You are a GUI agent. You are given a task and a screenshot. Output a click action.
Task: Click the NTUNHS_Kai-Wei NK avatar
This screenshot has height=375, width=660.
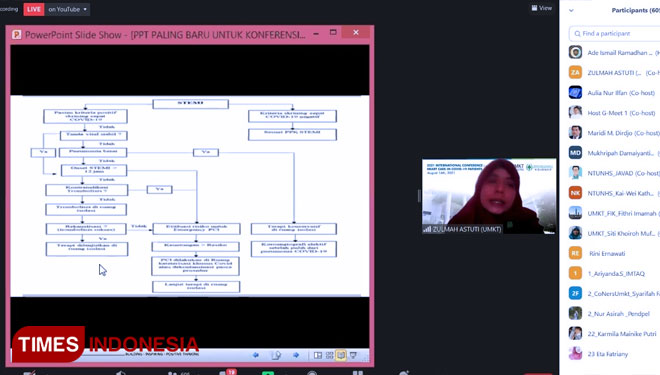(575, 193)
